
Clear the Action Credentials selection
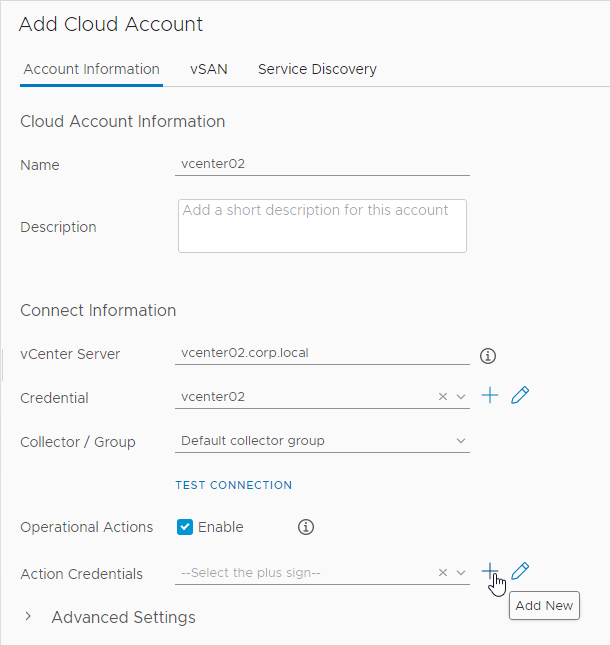tap(443, 573)
